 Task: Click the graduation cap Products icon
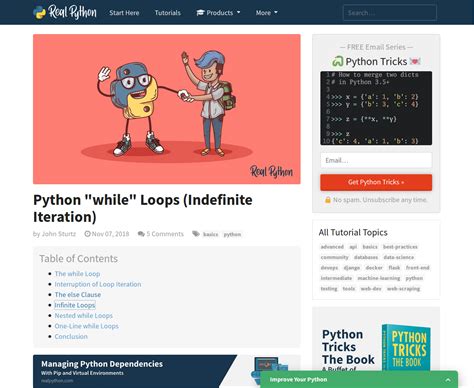click(x=200, y=13)
